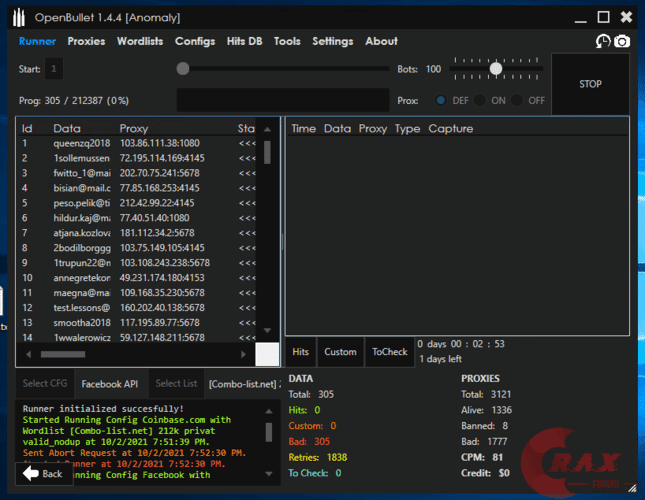This screenshot has height=500, width=645.
Task: Click the screenshot camera icon
Action: [622, 41]
